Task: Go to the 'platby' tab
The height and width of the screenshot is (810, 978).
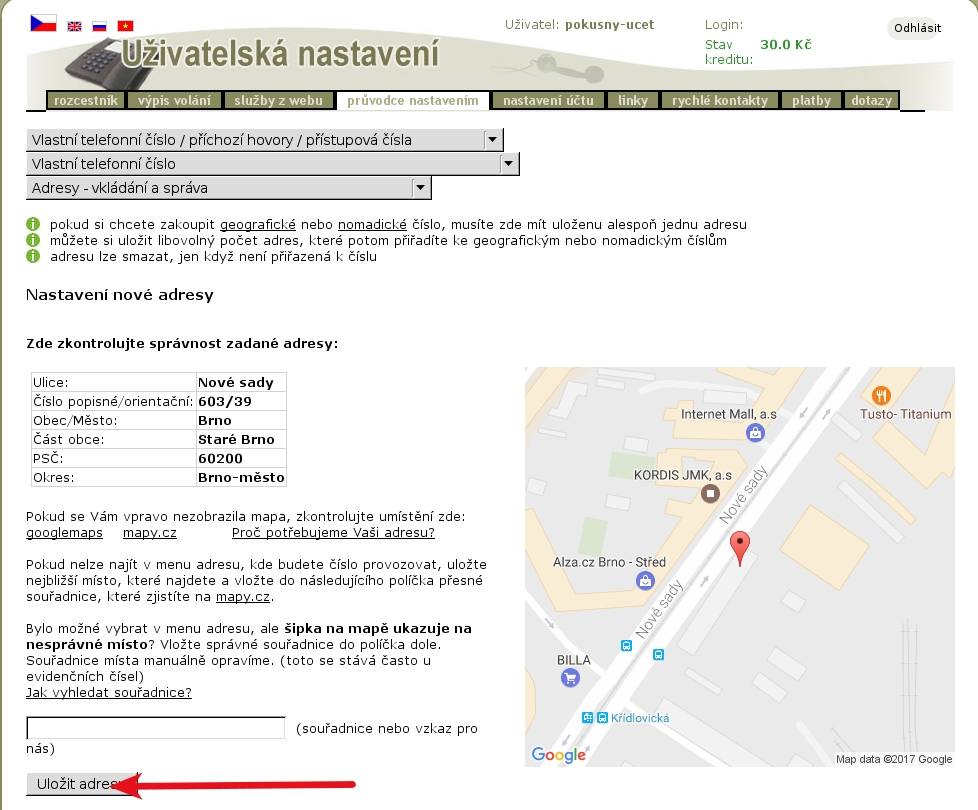Action: [811, 101]
